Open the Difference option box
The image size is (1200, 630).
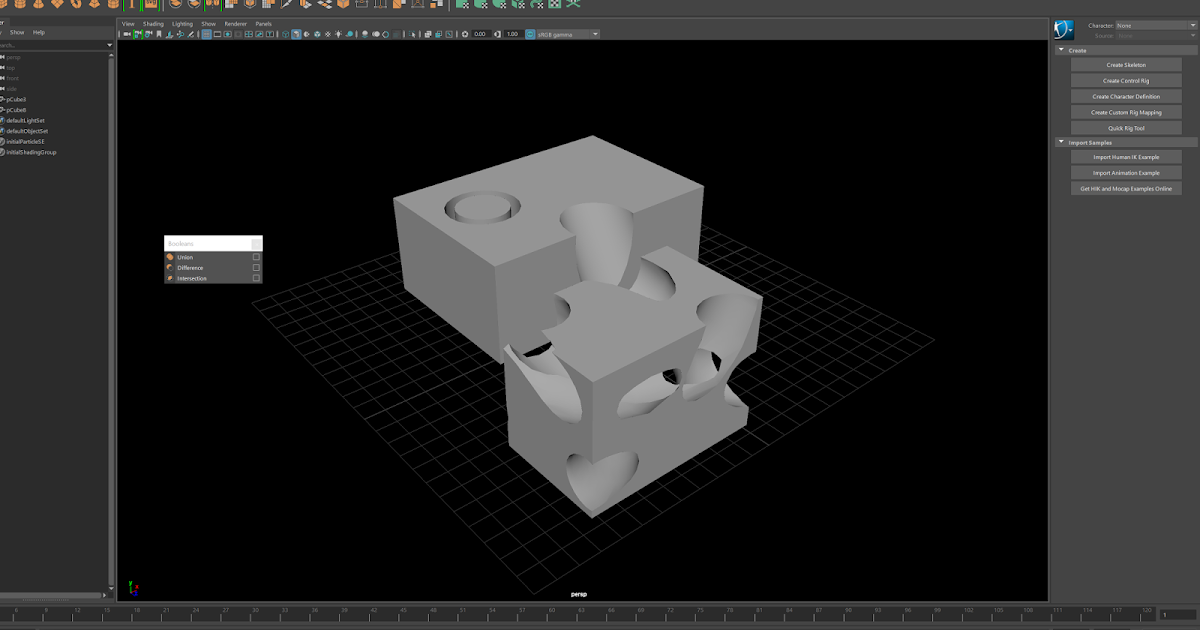pyautogui.click(x=256, y=267)
